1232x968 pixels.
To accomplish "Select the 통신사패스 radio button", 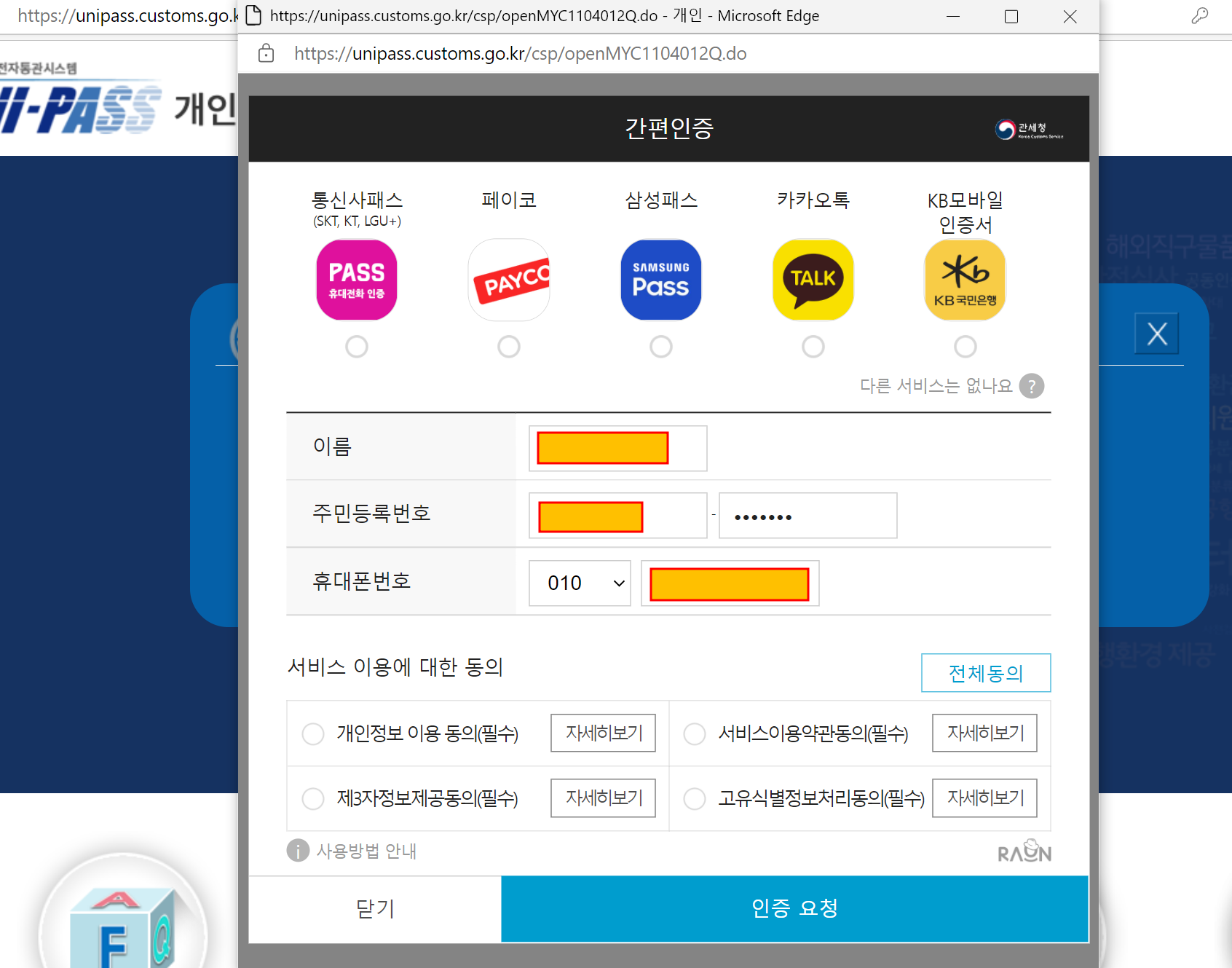I will pos(357,347).
